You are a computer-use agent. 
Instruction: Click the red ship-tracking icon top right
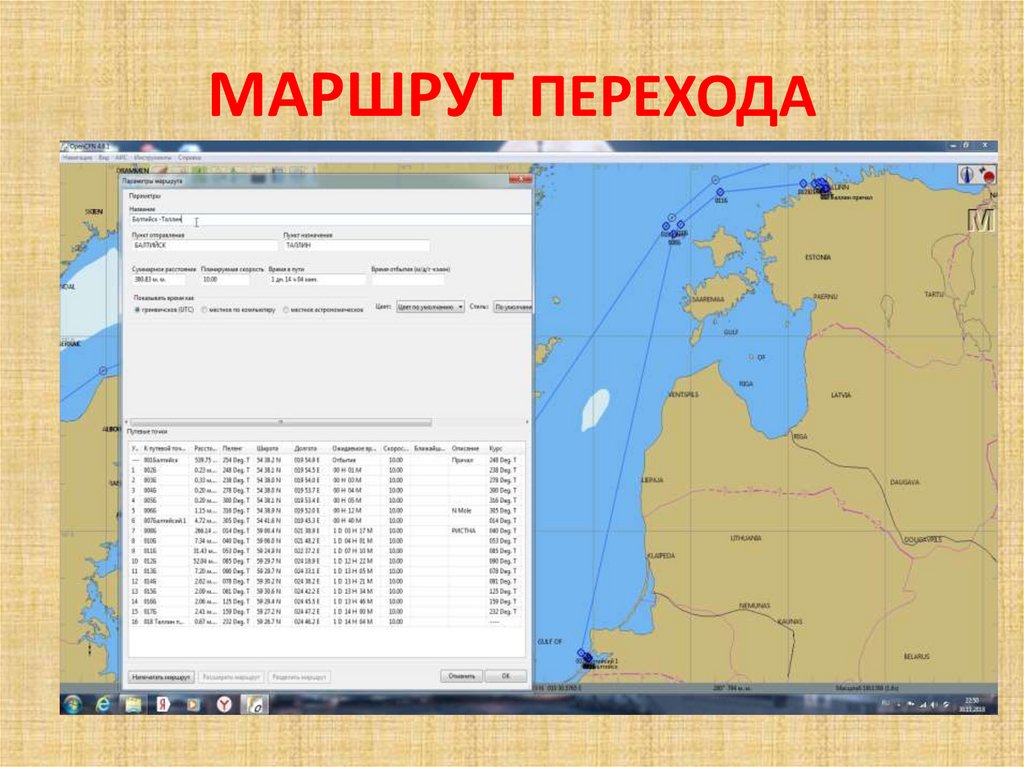click(987, 174)
